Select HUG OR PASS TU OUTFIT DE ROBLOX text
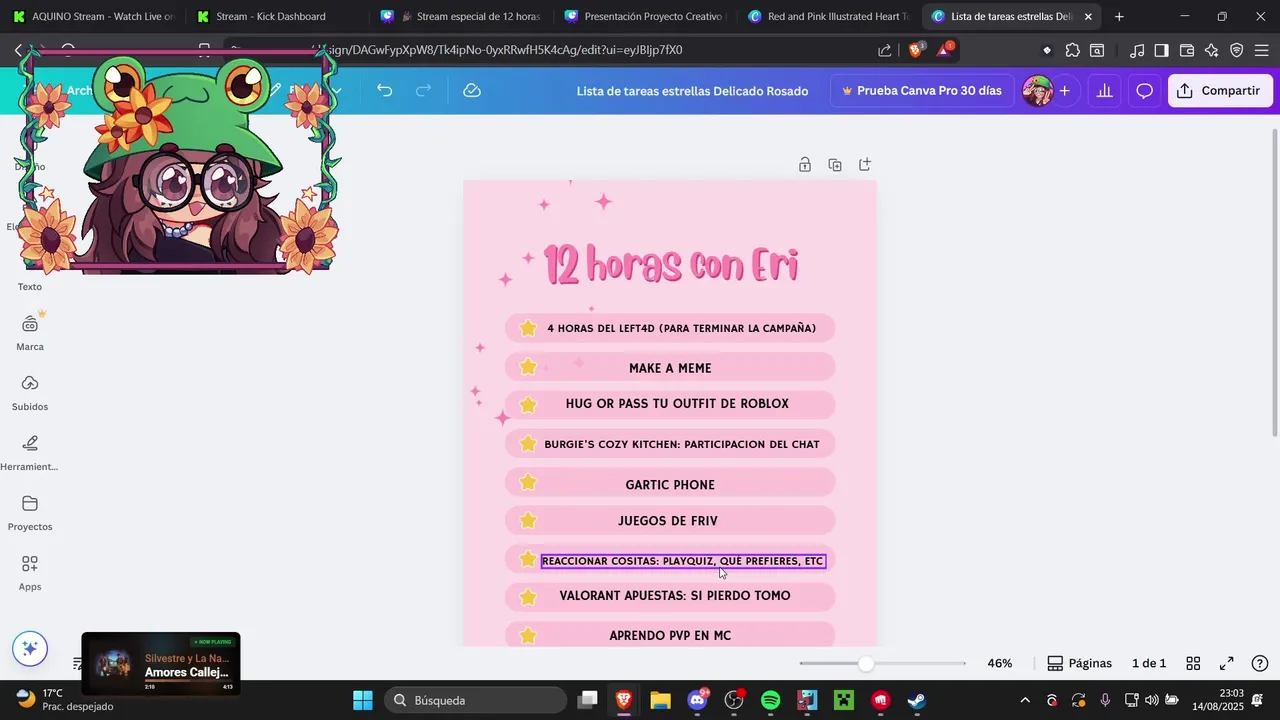This screenshot has width=1280, height=720. (677, 403)
